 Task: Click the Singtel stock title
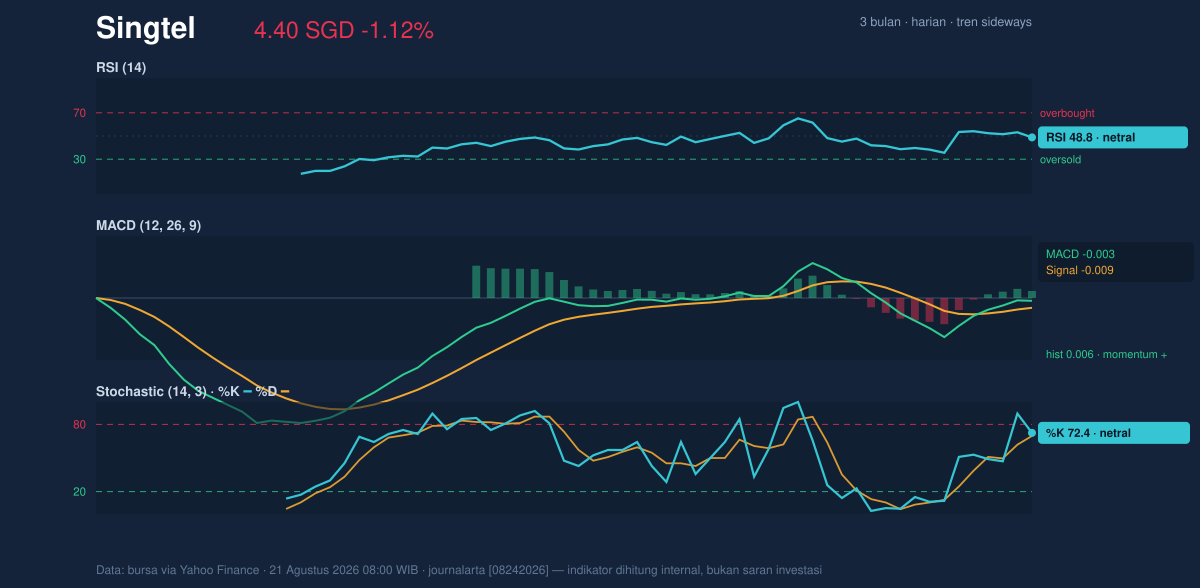(145, 29)
